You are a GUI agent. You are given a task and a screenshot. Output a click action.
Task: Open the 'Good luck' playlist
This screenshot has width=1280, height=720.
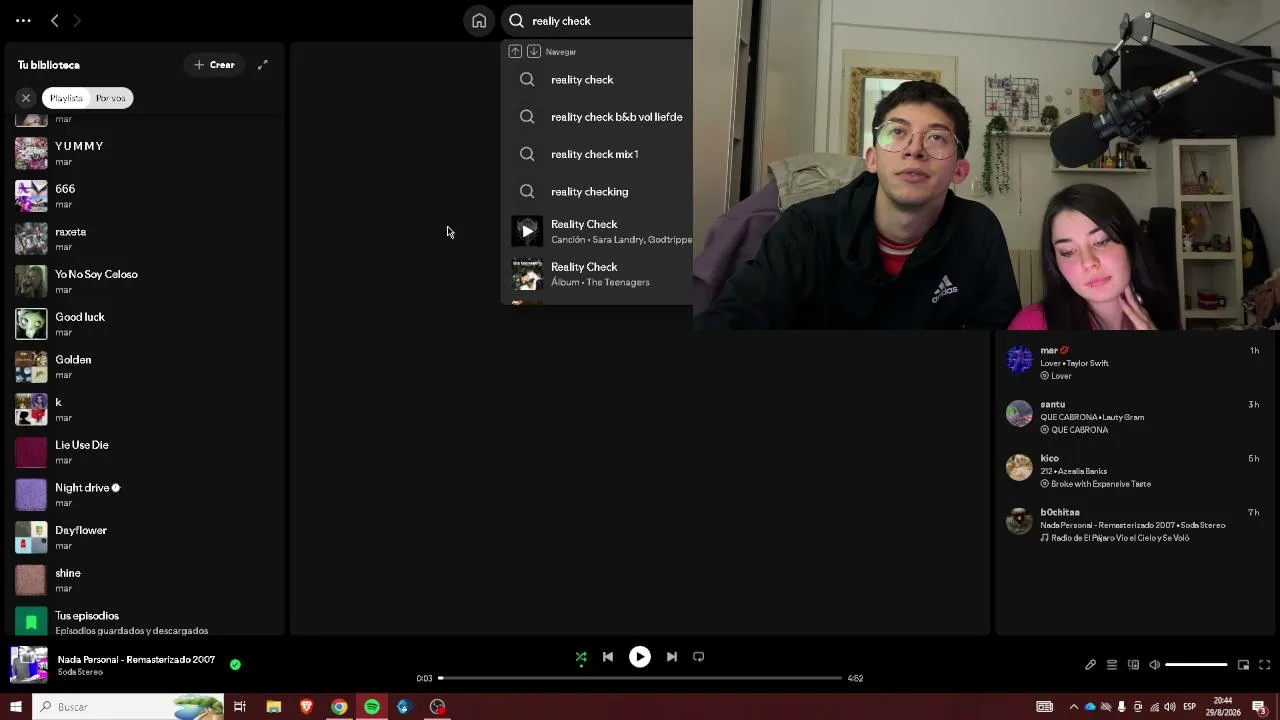point(146,324)
